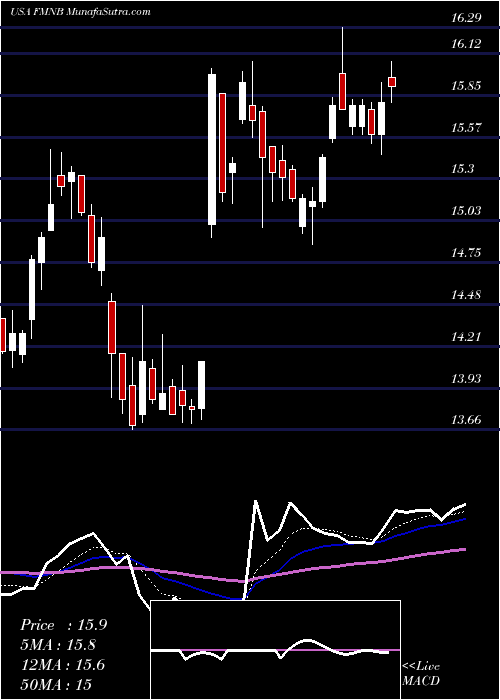The height and width of the screenshot is (700, 500).
Task: Click the Price : 15.9 readout
Action: pyautogui.click(x=63, y=625)
